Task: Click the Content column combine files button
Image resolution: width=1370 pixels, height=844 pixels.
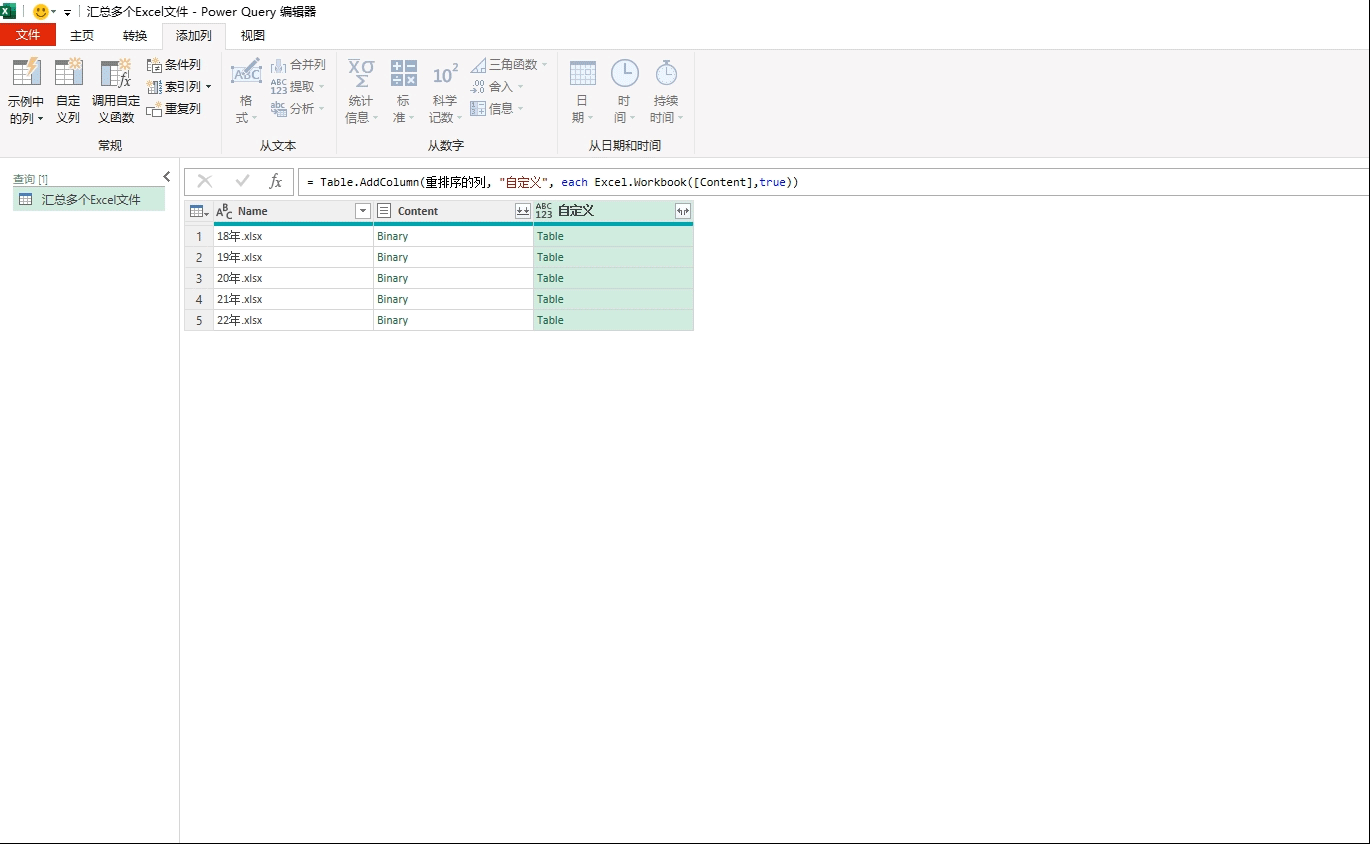Action: coord(522,211)
